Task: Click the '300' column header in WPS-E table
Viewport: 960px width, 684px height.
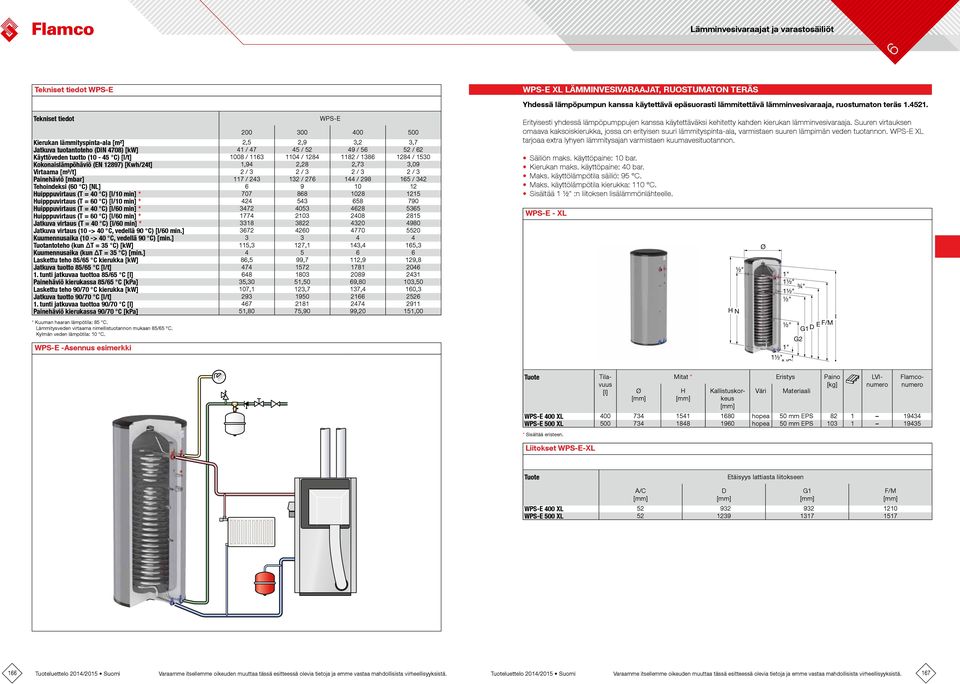Action: pyautogui.click(x=302, y=132)
